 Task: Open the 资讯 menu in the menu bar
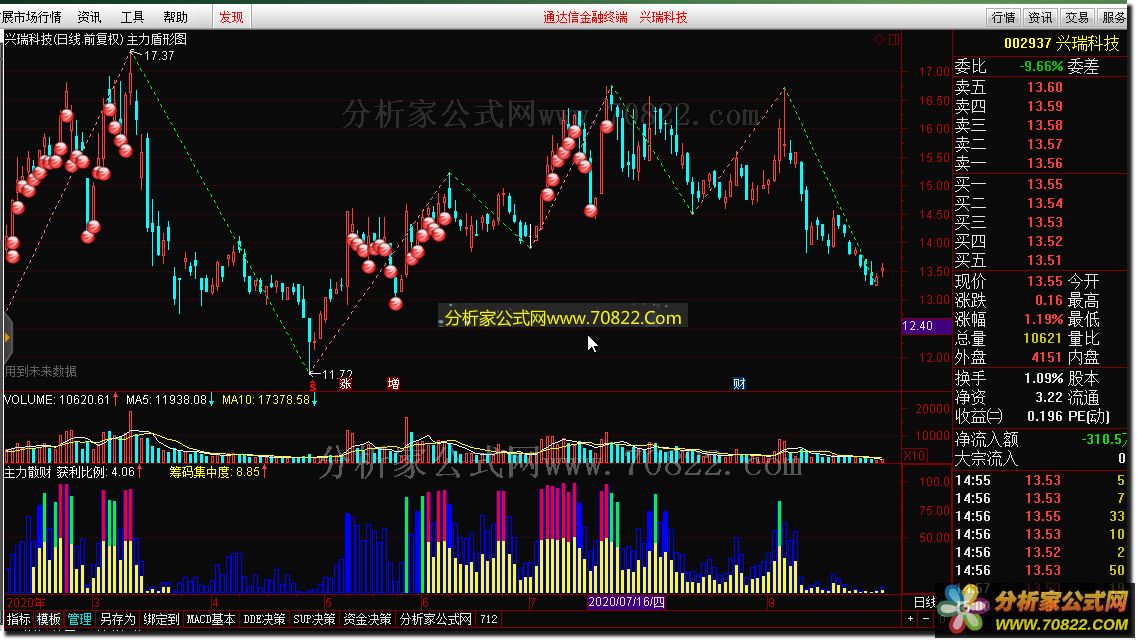click(x=89, y=17)
